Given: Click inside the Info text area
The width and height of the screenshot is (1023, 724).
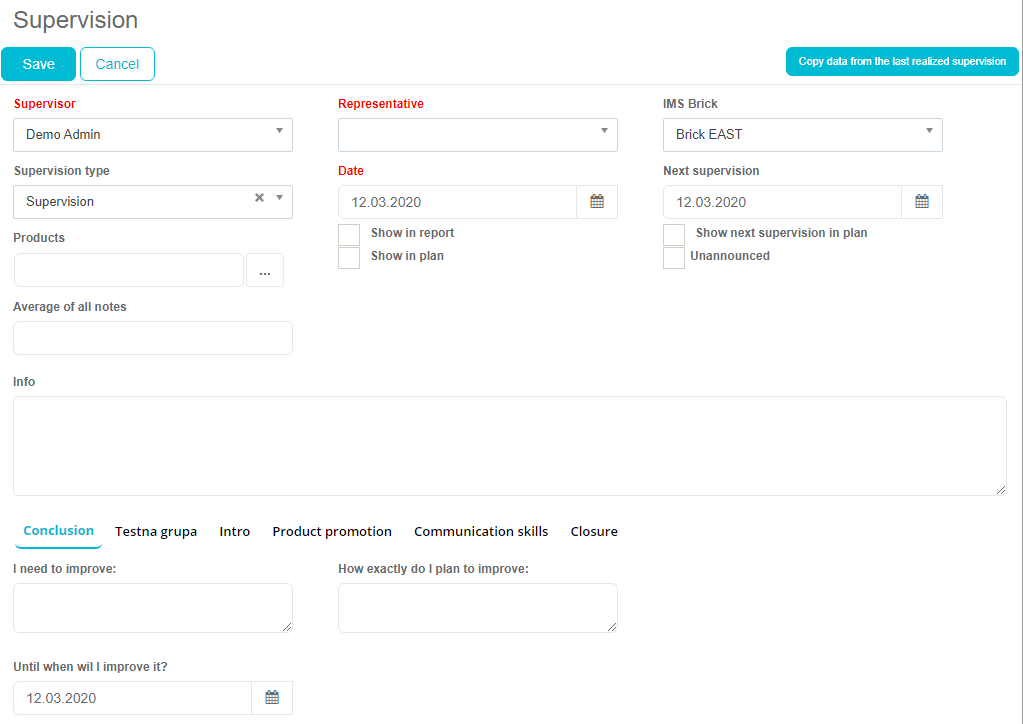Looking at the screenshot, I should click(x=510, y=446).
